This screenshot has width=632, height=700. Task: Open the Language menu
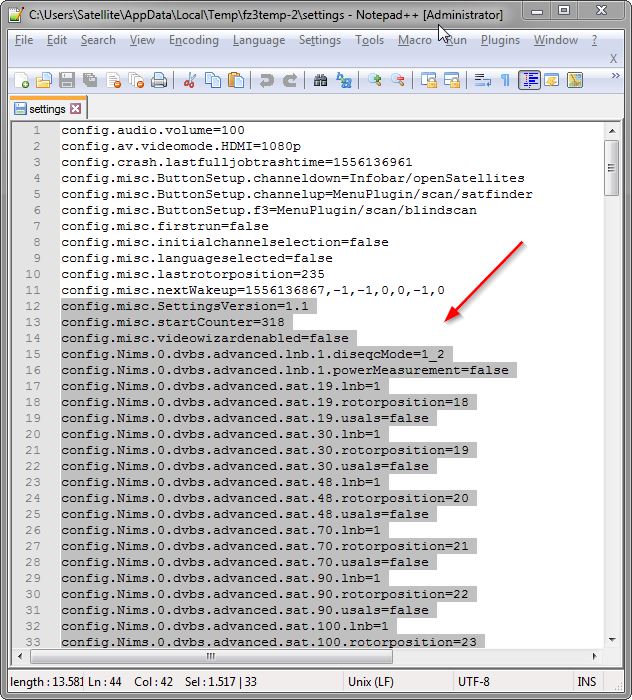[259, 40]
